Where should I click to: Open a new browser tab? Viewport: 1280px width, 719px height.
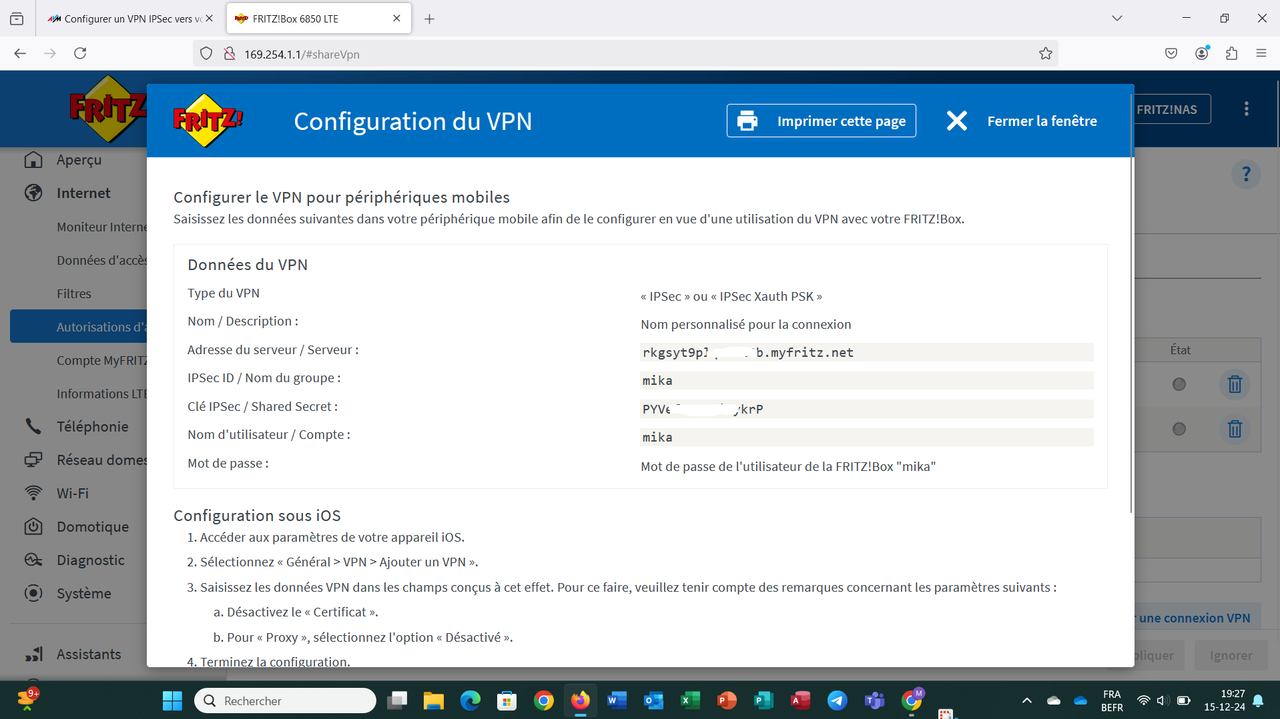[x=430, y=19]
